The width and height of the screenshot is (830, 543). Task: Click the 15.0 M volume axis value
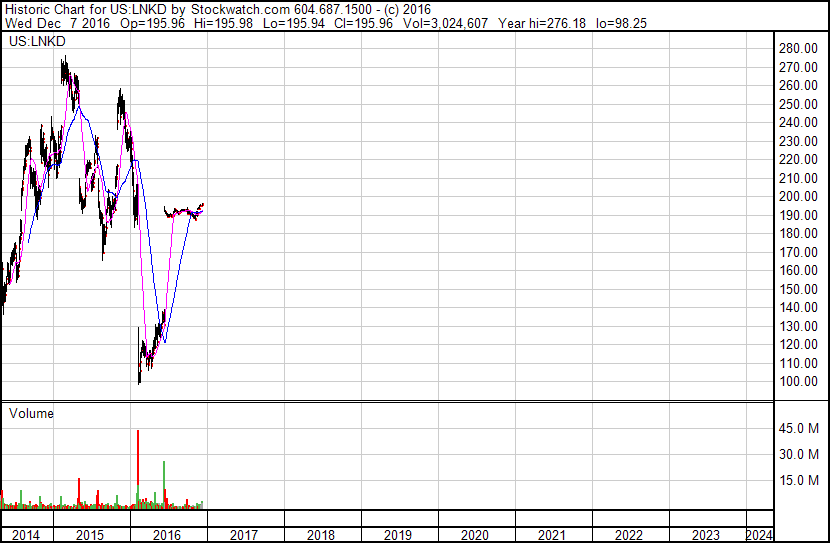click(799, 480)
